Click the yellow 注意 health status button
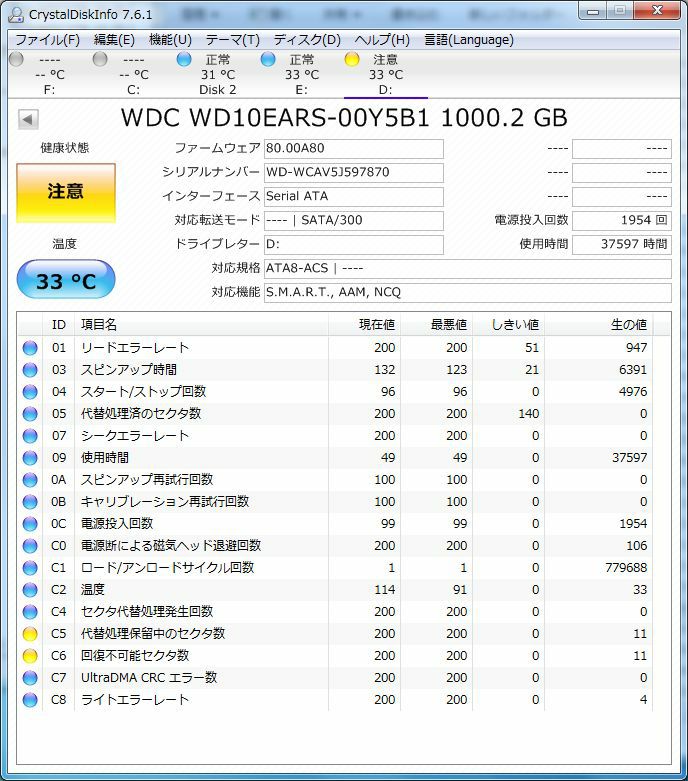 click(x=66, y=192)
